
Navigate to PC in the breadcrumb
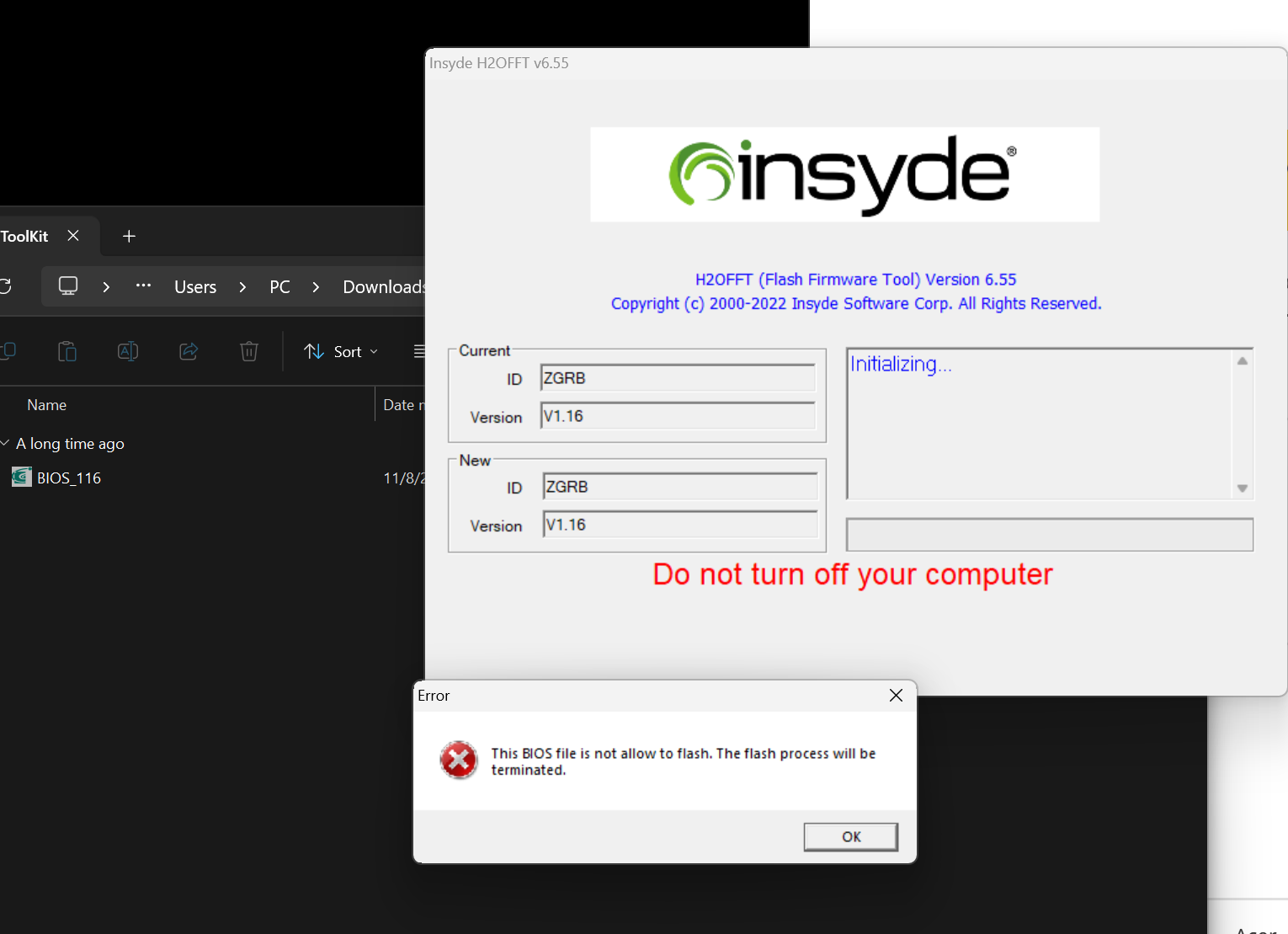(x=280, y=287)
